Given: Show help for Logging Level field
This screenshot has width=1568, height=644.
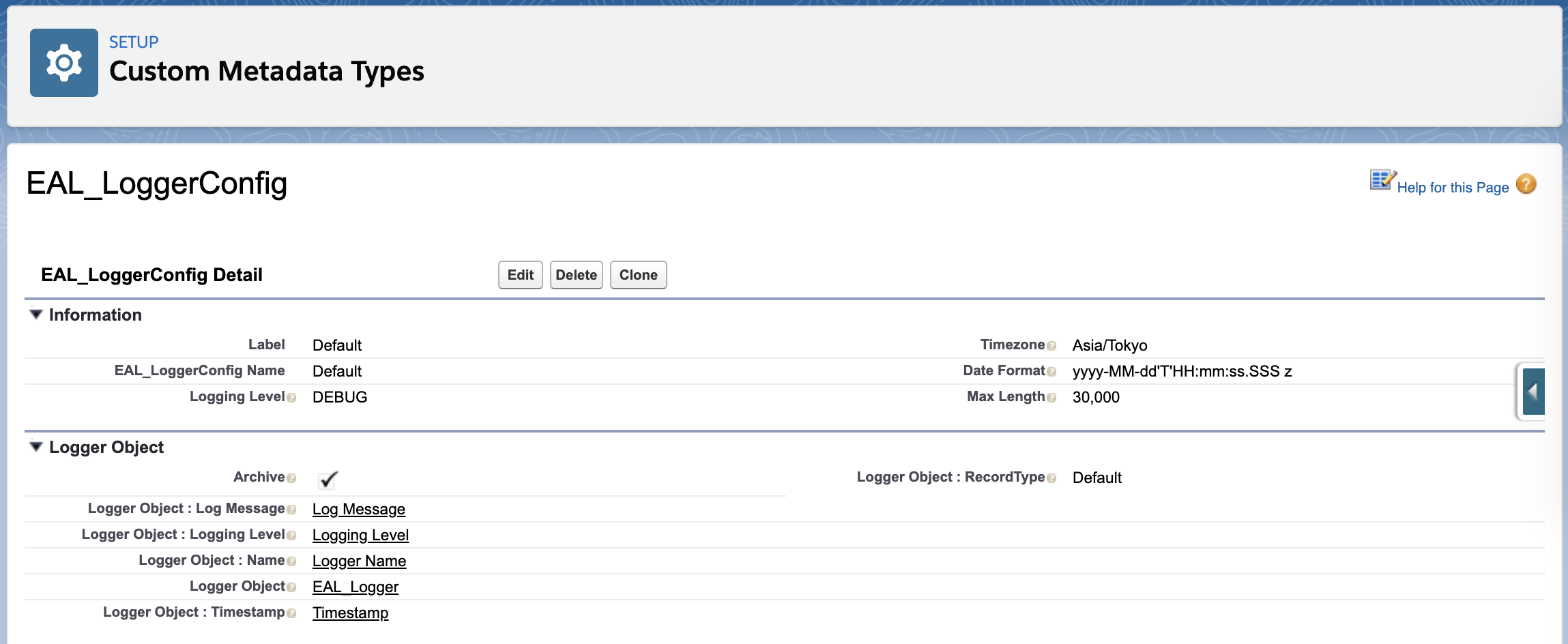Looking at the screenshot, I should [292, 398].
